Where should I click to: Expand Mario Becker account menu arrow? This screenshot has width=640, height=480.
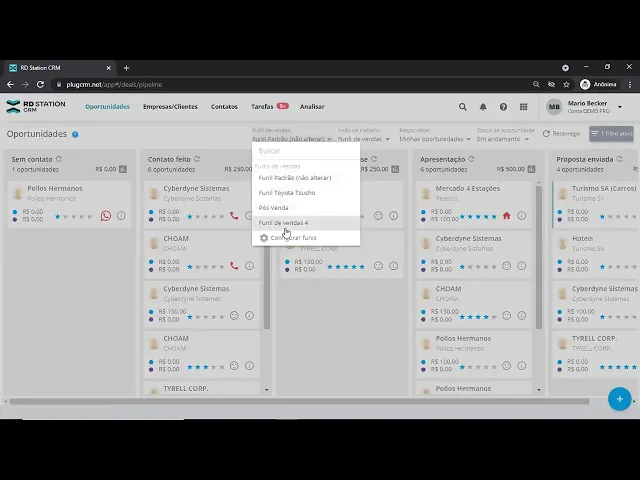tap(620, 107)
